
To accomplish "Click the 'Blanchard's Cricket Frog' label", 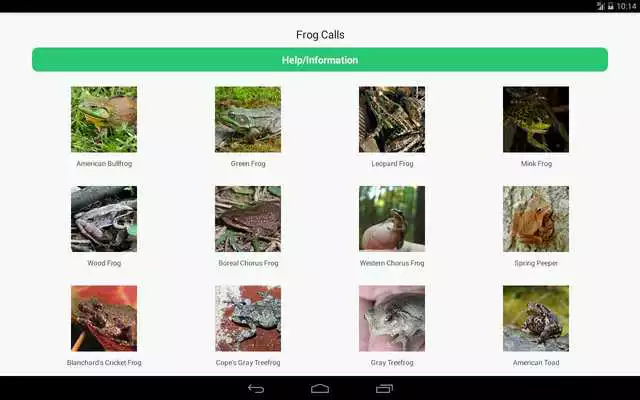I will [104, 362].
